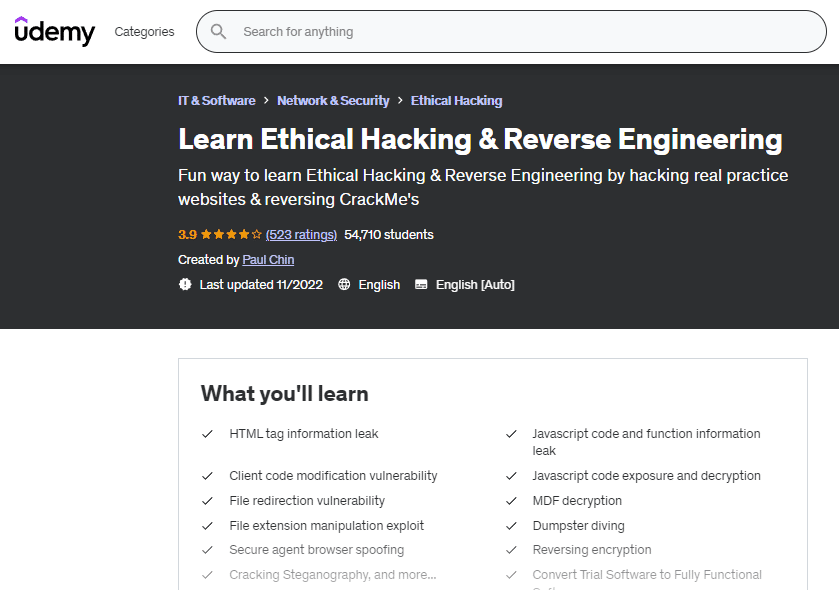
Task: Click checkmark beside MDF decryption
Action: [511, 501]
